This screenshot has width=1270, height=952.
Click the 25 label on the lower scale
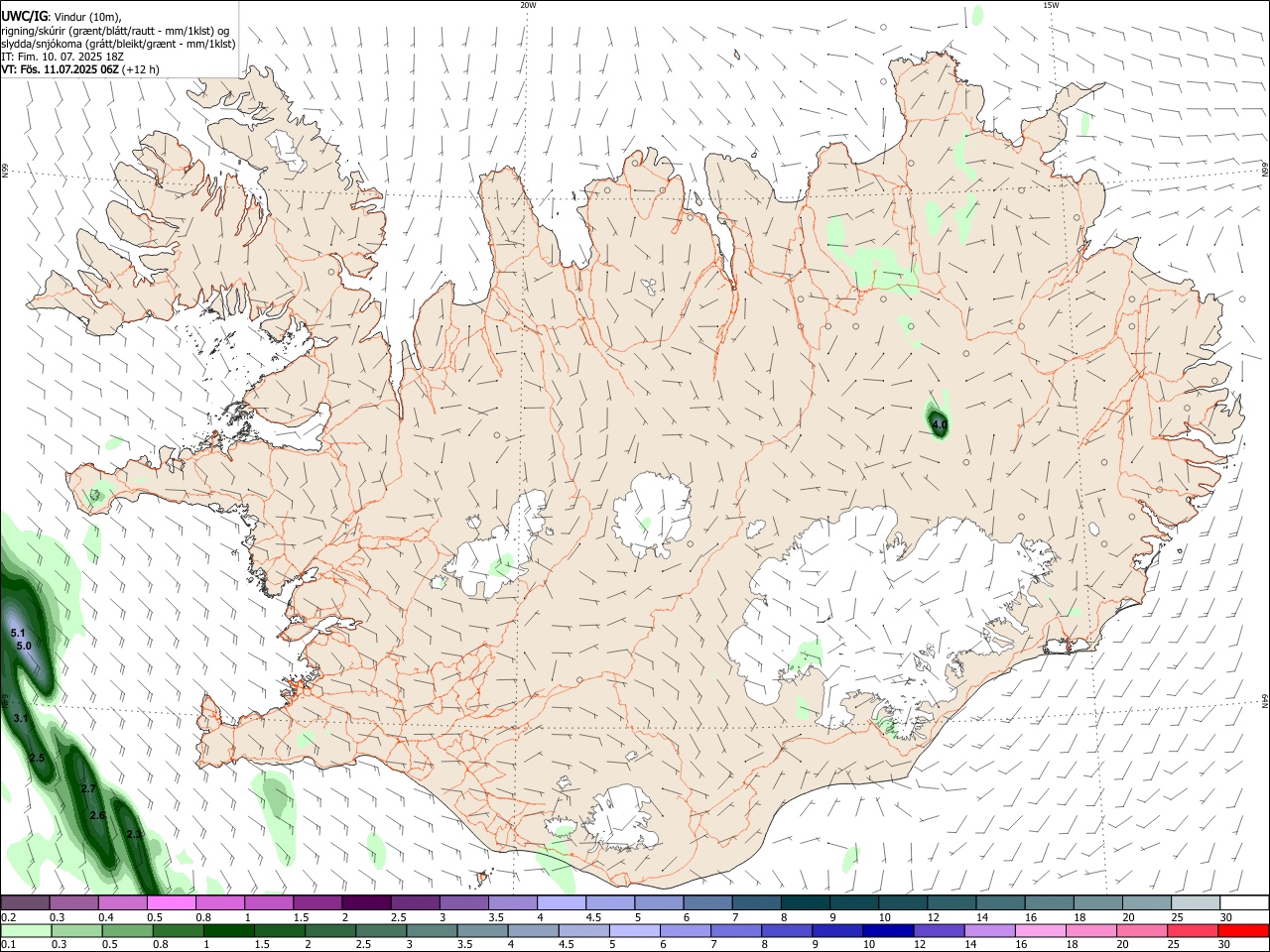pyautogui.click(x=1176, y=945)
